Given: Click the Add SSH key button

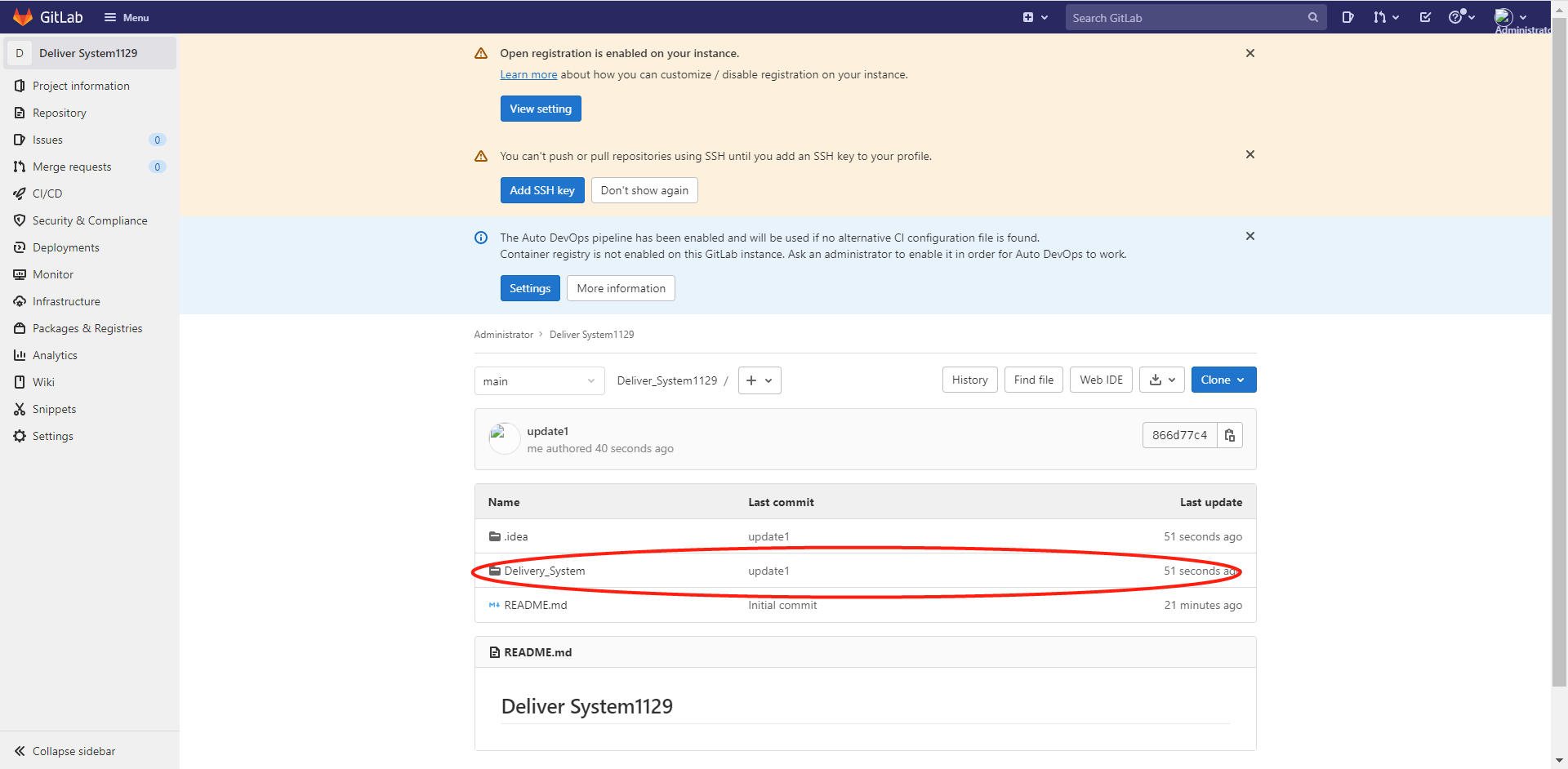Looking at the screenshot, I should click(x=542, y=190).
